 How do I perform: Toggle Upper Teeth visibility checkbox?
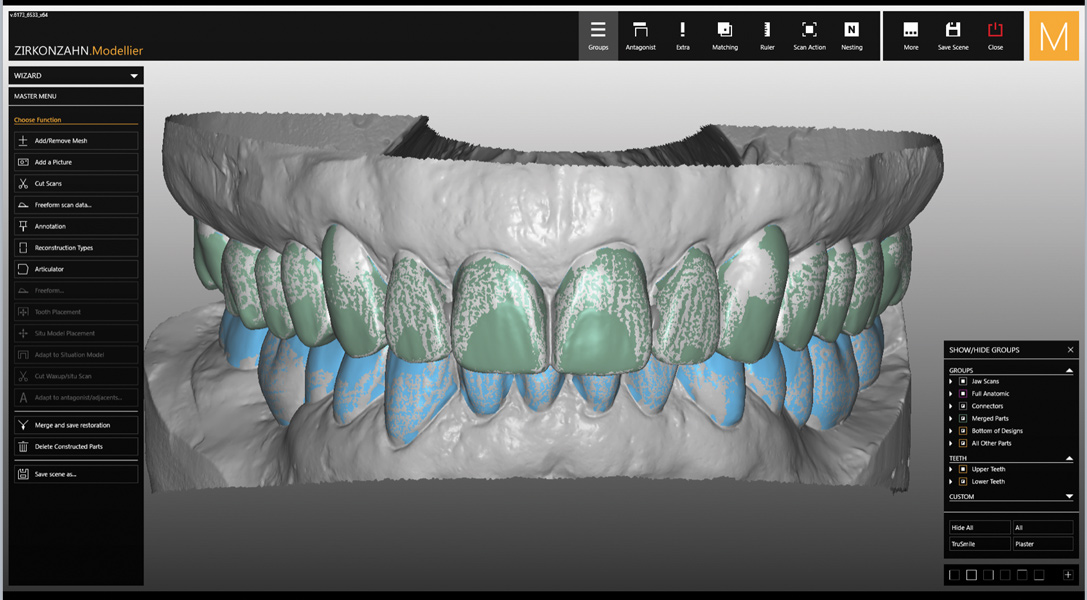[x=963, y=469]
